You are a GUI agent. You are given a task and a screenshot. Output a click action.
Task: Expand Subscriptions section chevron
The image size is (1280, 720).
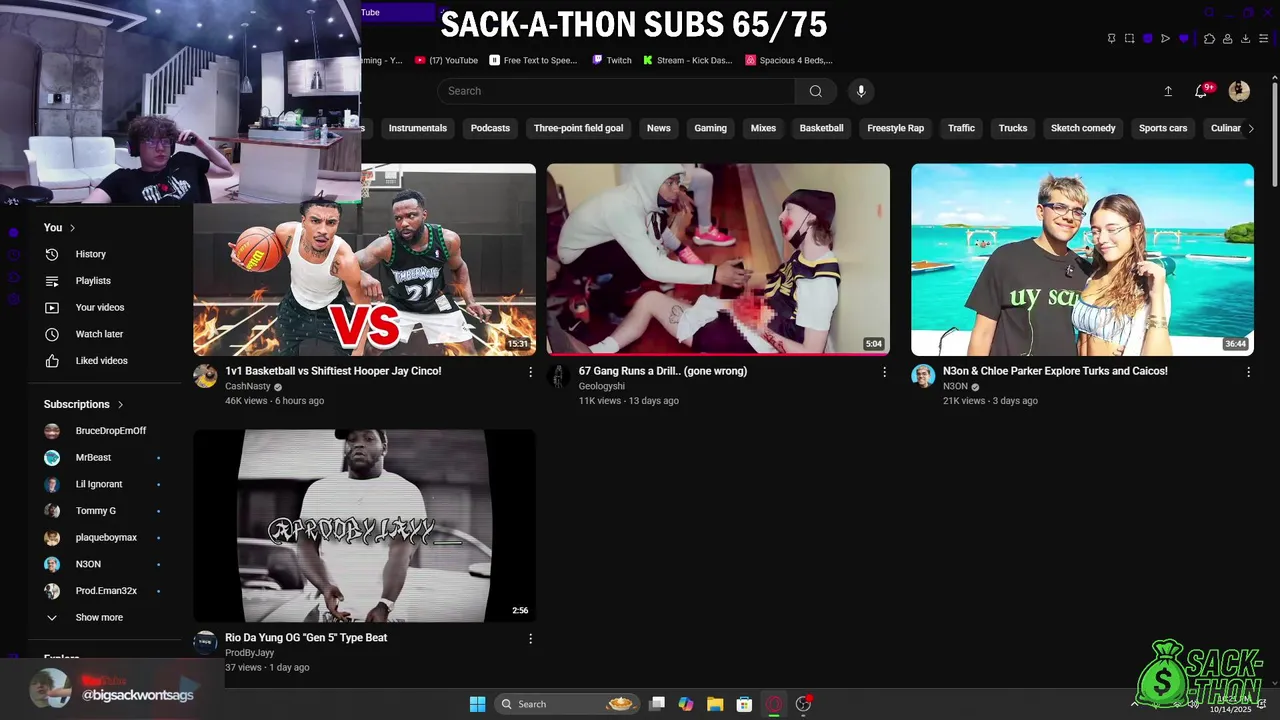point(121,405)
